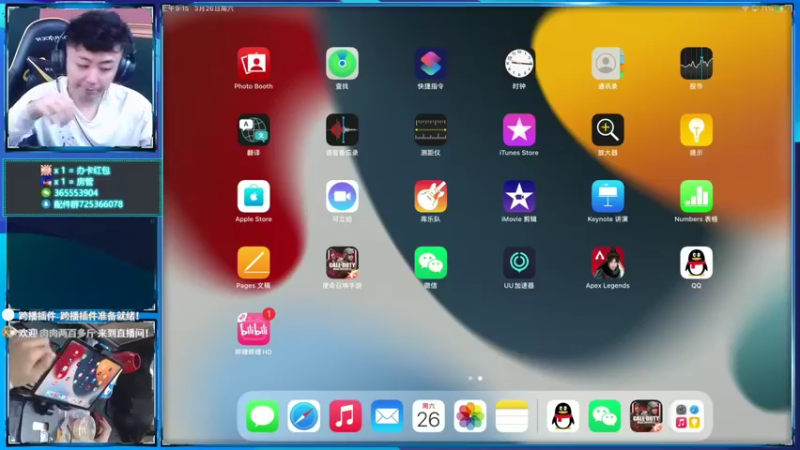Launch the Clips video app
The width and height of the screenshot is (800, 450).
[342, 196]
